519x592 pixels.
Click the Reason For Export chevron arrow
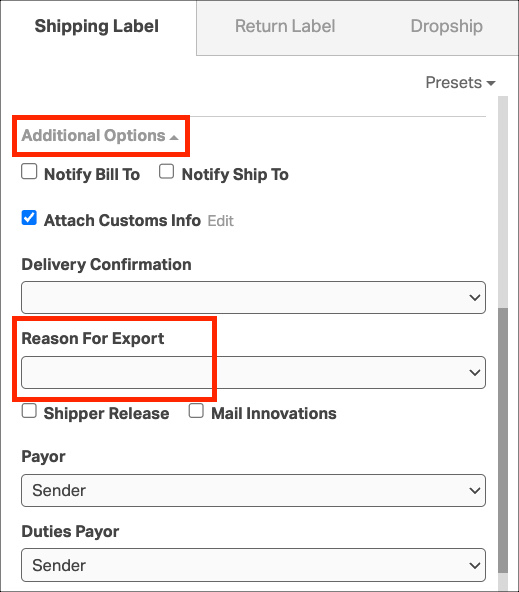click(474, 373)
